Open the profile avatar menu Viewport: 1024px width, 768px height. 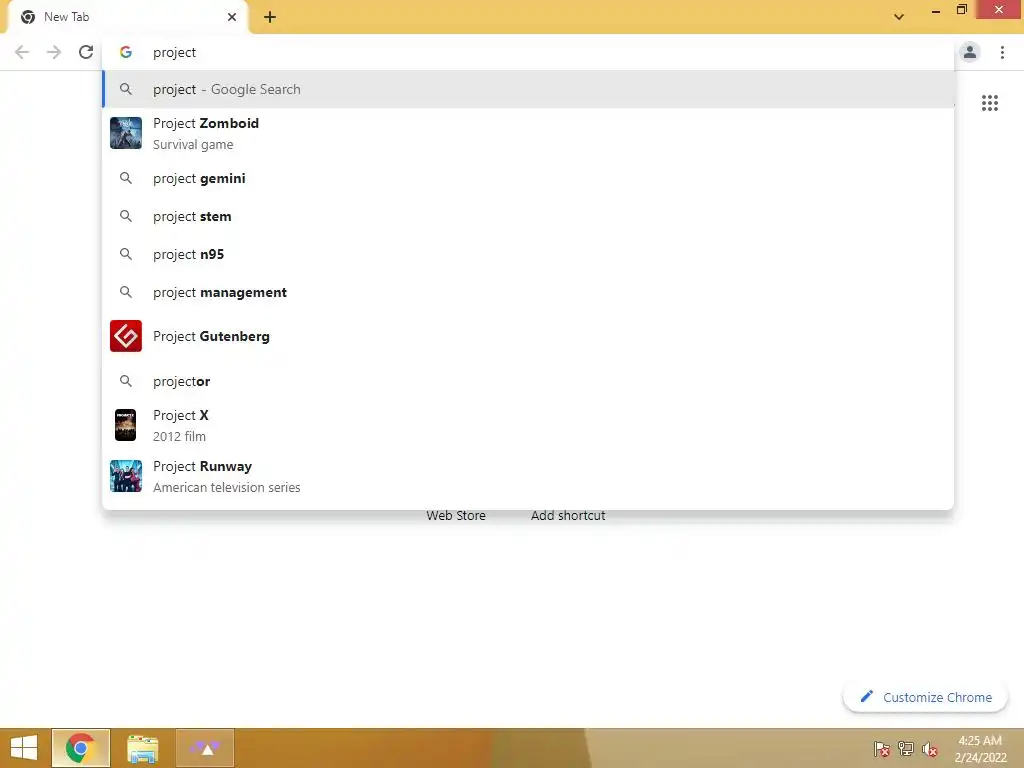coord(970,52)
